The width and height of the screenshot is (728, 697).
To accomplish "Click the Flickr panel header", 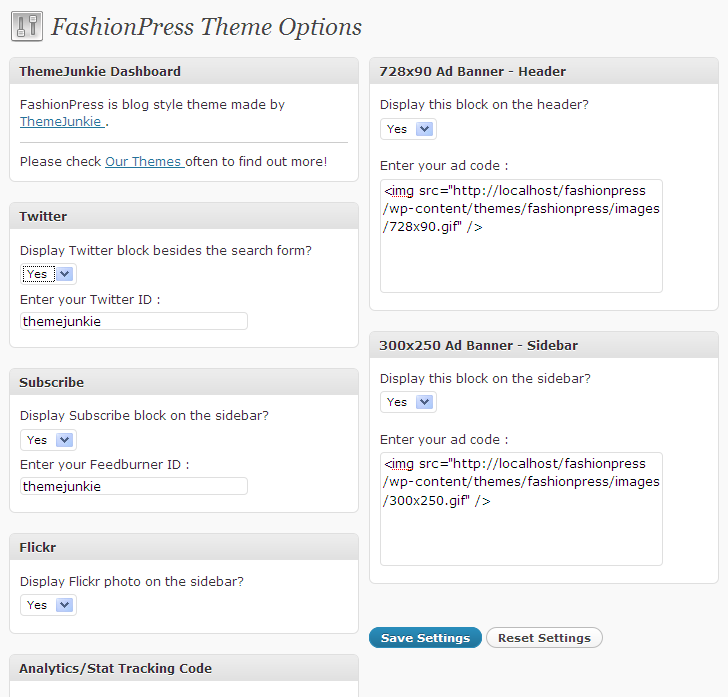I will click(x=184, y=547).
